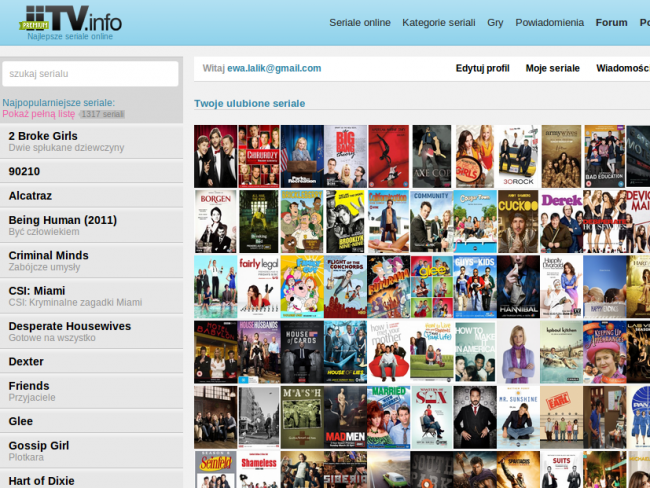Select Being Human (2011) in sidebar
This screenshot has width=650, height=488.
point(91,226)
